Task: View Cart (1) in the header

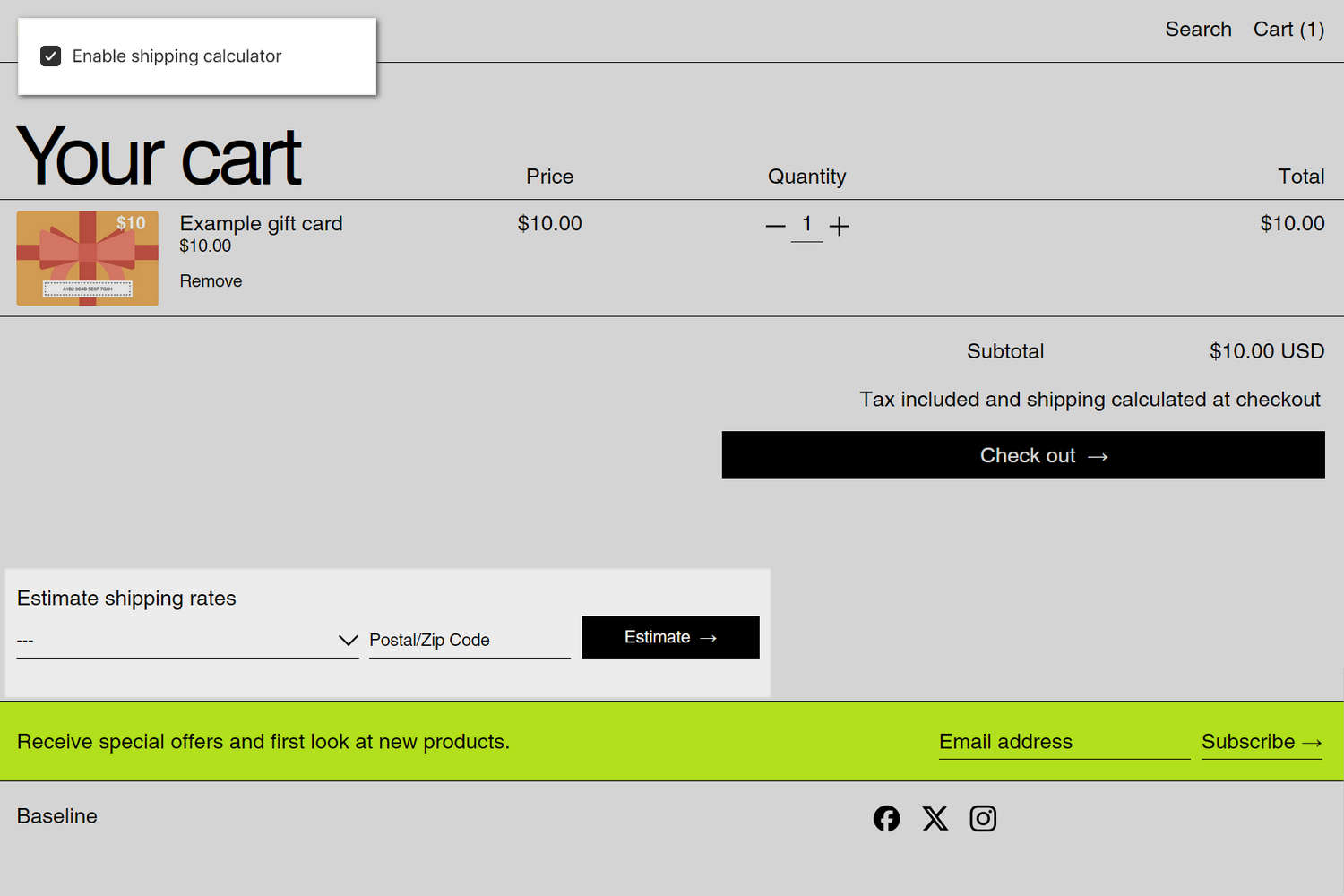Action: point(1288,29)
